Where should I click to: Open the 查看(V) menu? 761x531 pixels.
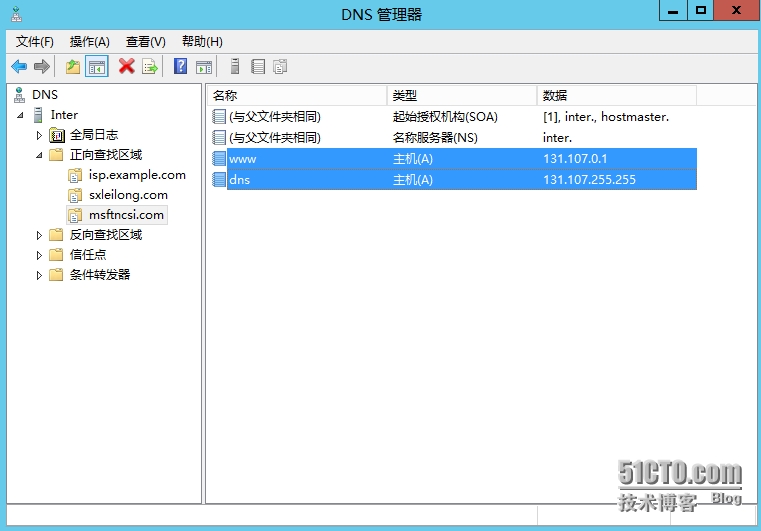coord(146,42)
